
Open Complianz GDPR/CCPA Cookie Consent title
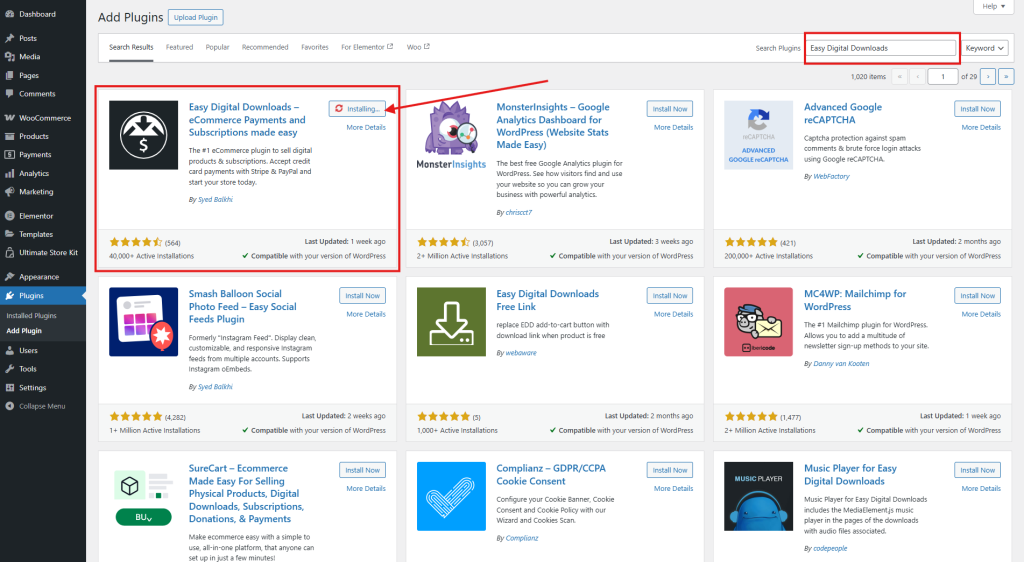tap(551, 475)
